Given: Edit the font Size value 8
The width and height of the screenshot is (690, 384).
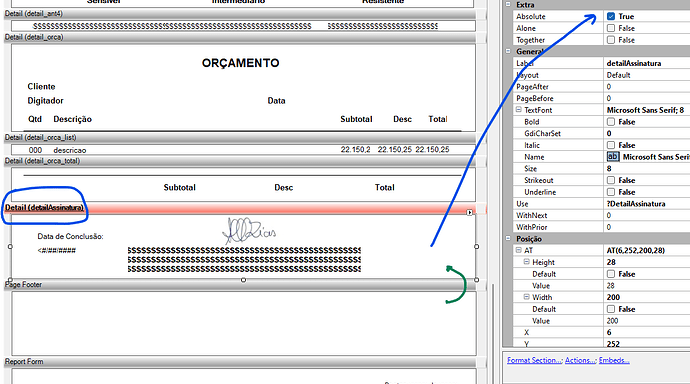Looking at the screenshot, I should coord(647,168).
